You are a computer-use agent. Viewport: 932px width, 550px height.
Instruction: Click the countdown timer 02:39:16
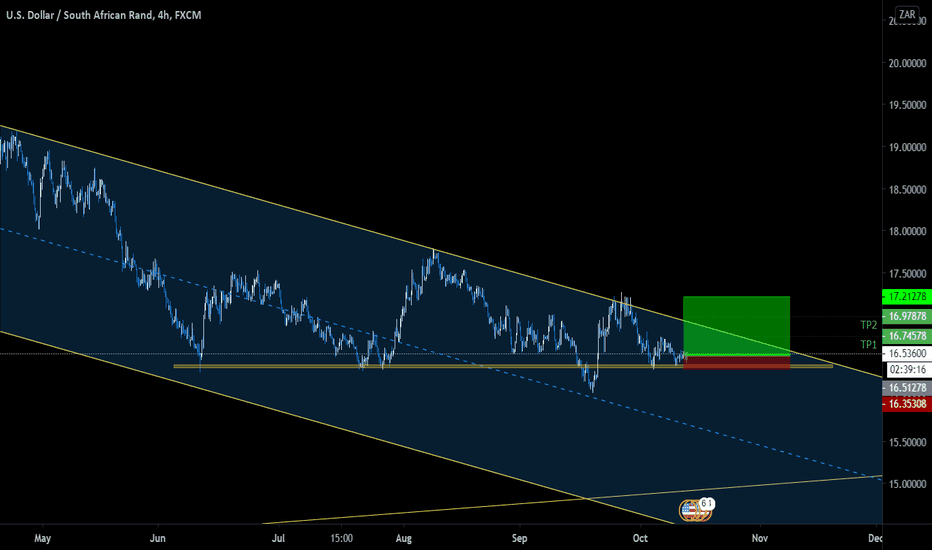point(908,370)
